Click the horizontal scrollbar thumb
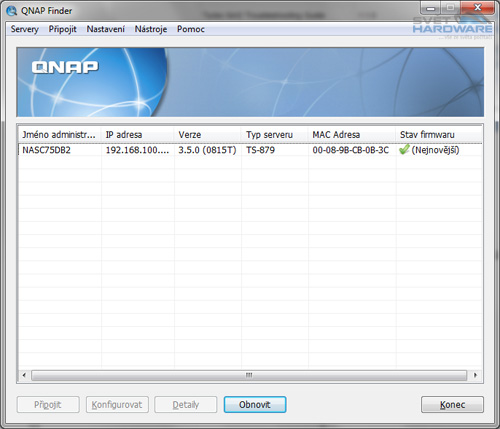The height and width of the screenshot is (429, 500). click(249, 375)
